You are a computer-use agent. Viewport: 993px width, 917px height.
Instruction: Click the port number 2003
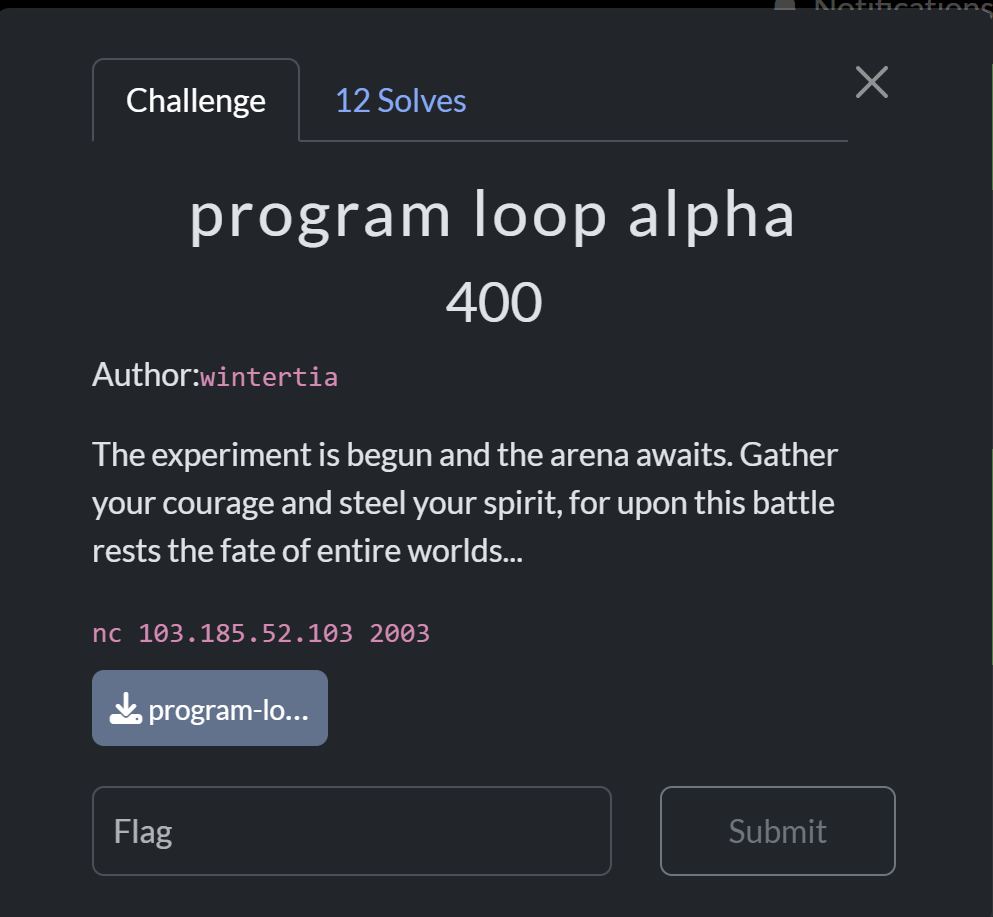tap(399, 633)
